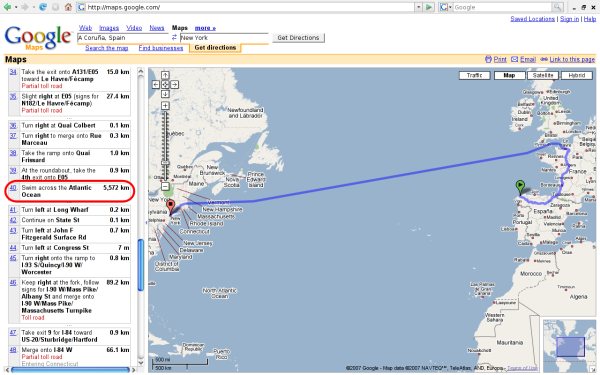Screen dimensions: 600x375
Task: Click the Get Directions button
Action: pyautogui.click(x=298, y=38)
